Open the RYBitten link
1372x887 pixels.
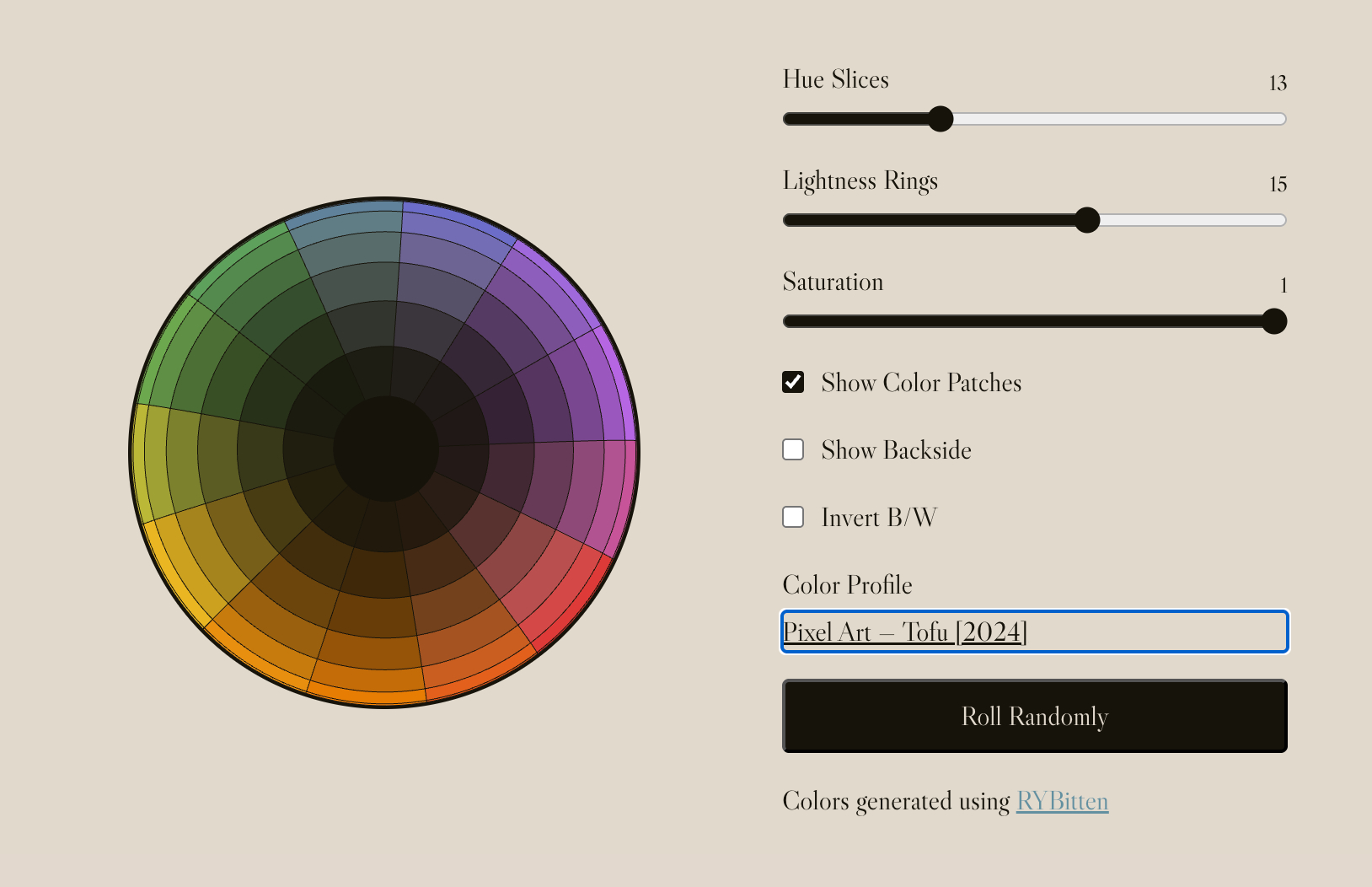(1062, 801)
